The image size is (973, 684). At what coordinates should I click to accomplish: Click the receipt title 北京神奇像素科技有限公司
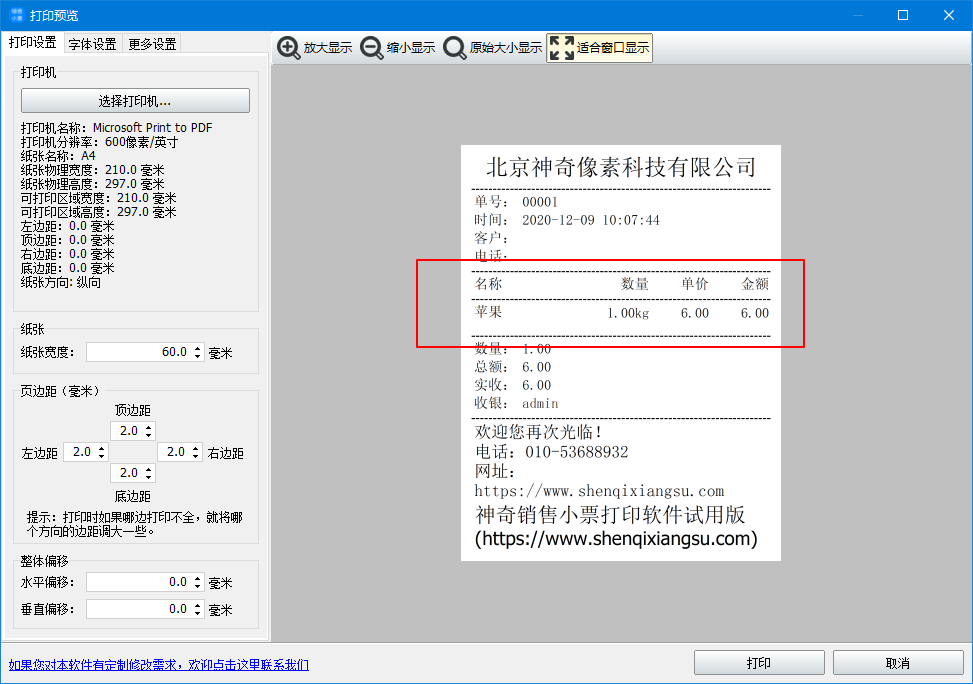(x=621, y=167)
